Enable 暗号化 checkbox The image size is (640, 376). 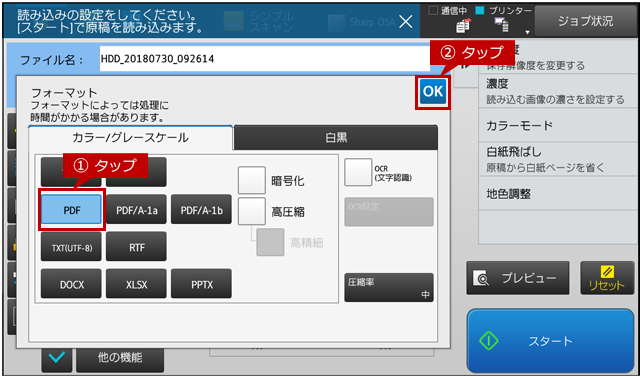[x=252, y=180]
